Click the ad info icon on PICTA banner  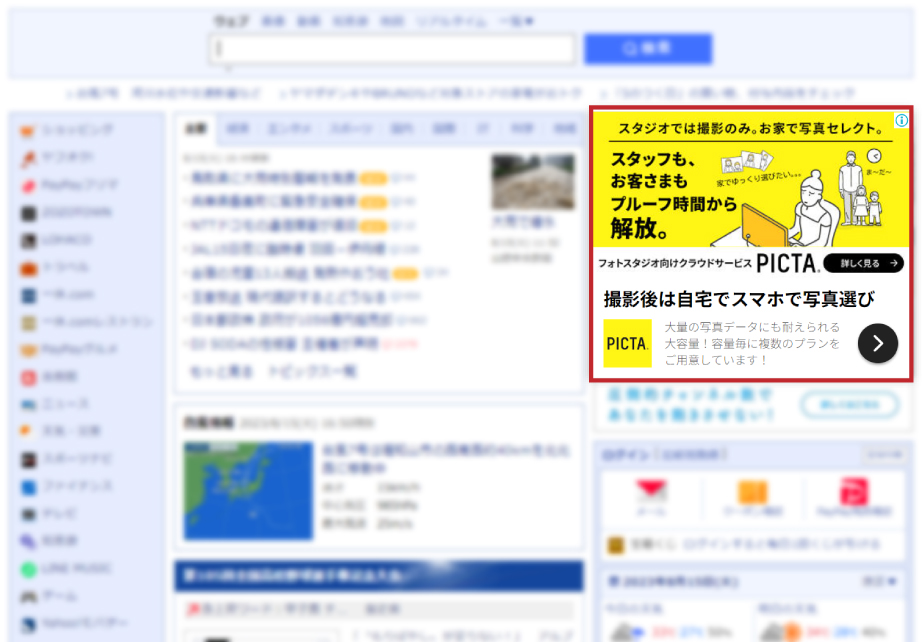click(x=901, y=121)
